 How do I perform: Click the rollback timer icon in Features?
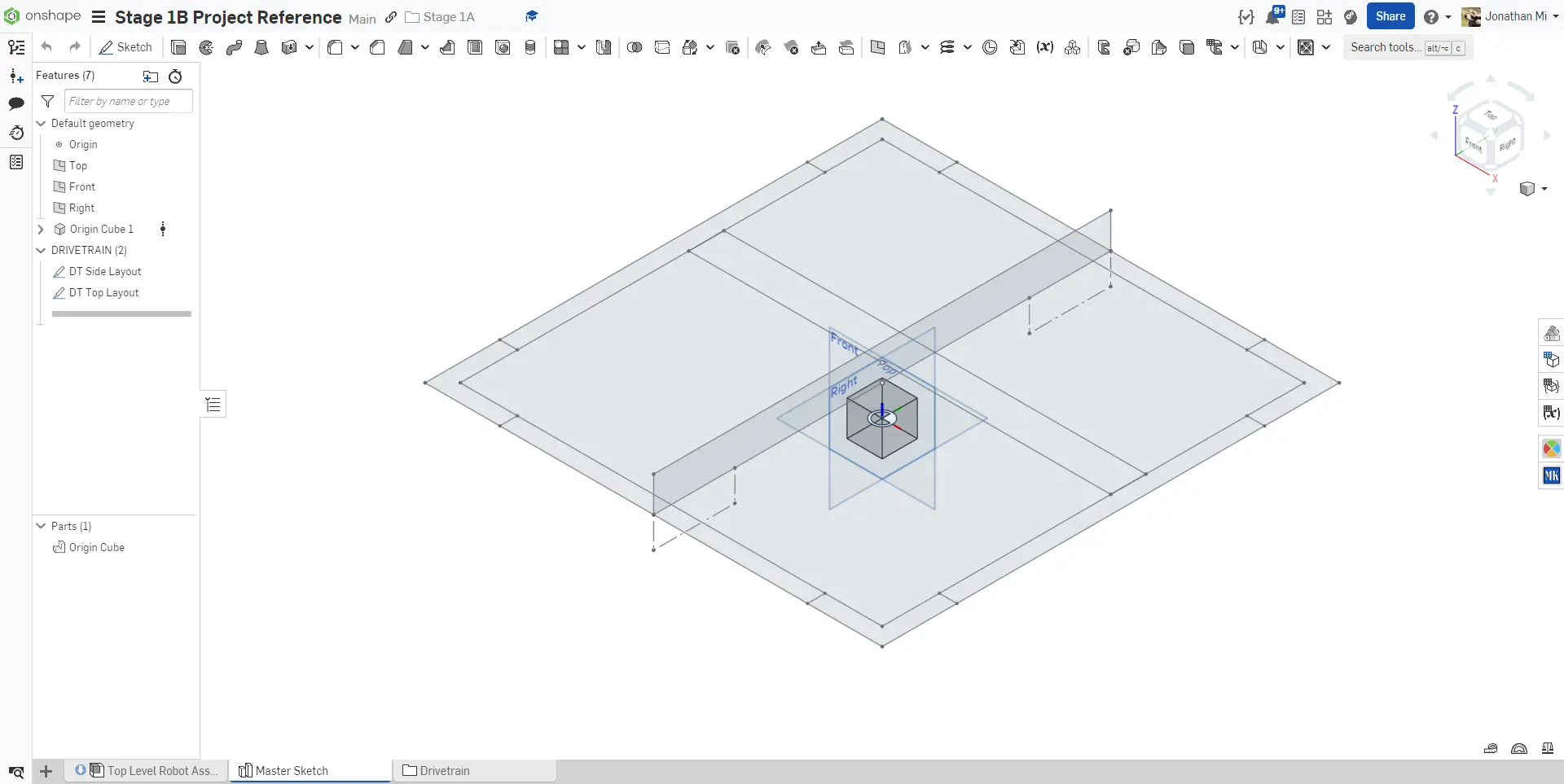(175, 77)
